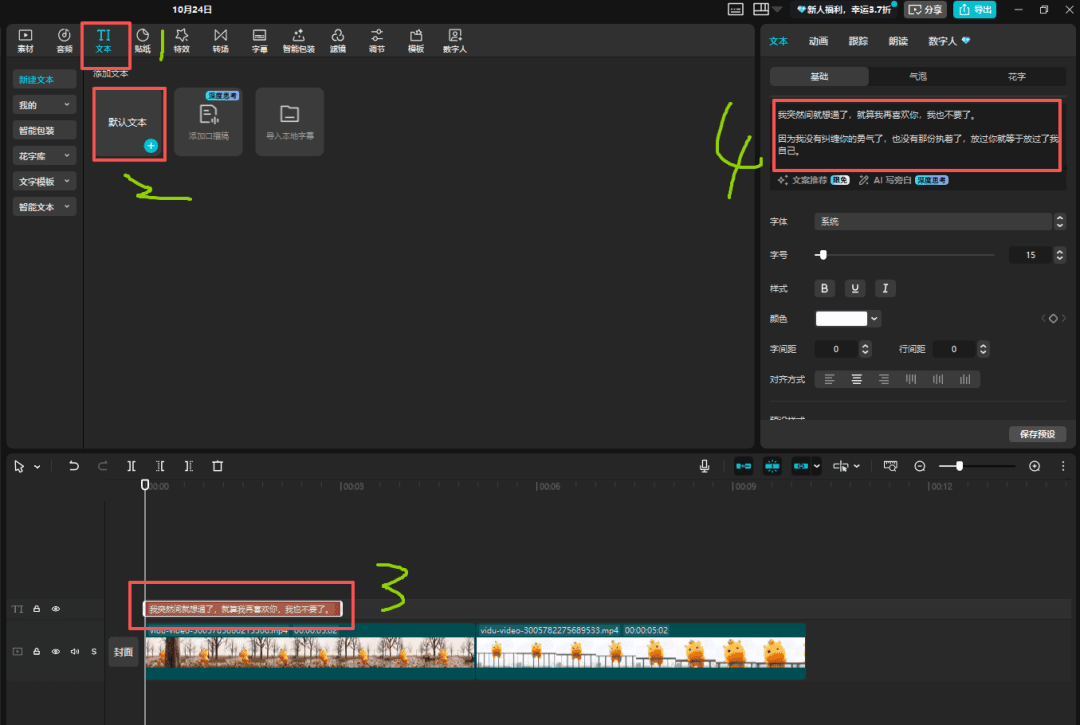Delete the selected clip with trash icon
The height and width of the screenshot is (725, 1080).
tap(217, 466)
